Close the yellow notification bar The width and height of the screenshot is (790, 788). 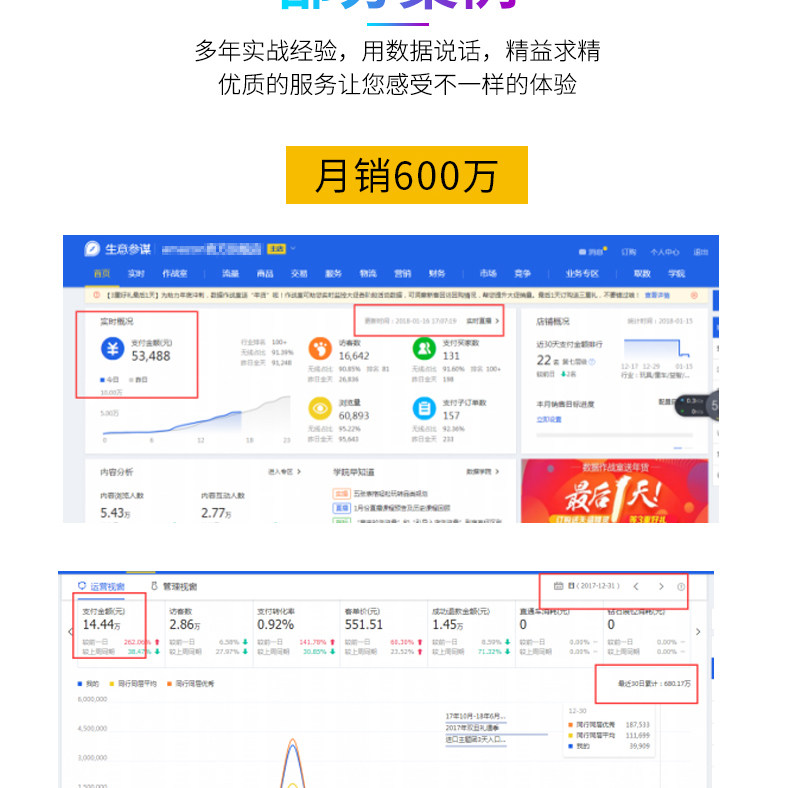click(x=694, y=295)
